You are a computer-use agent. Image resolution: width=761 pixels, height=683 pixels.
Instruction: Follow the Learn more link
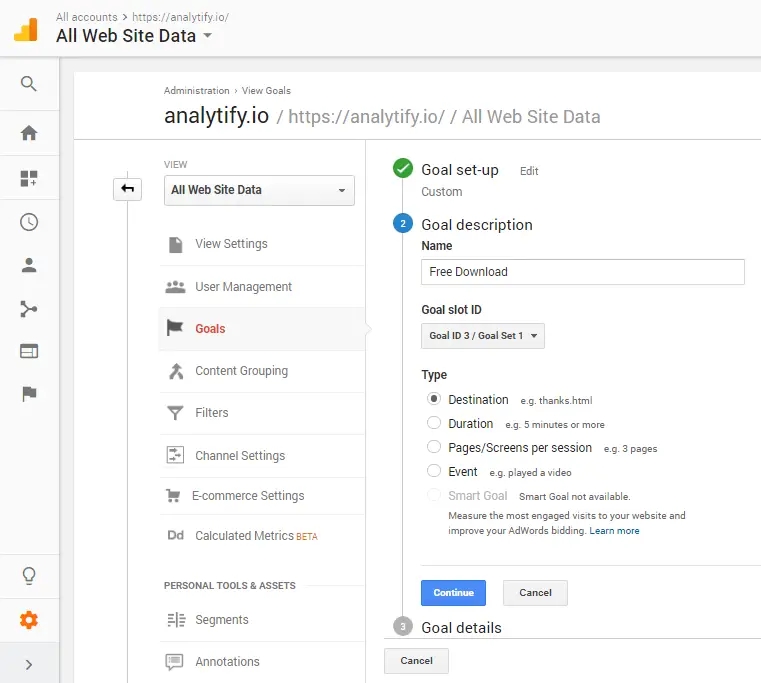614,531
